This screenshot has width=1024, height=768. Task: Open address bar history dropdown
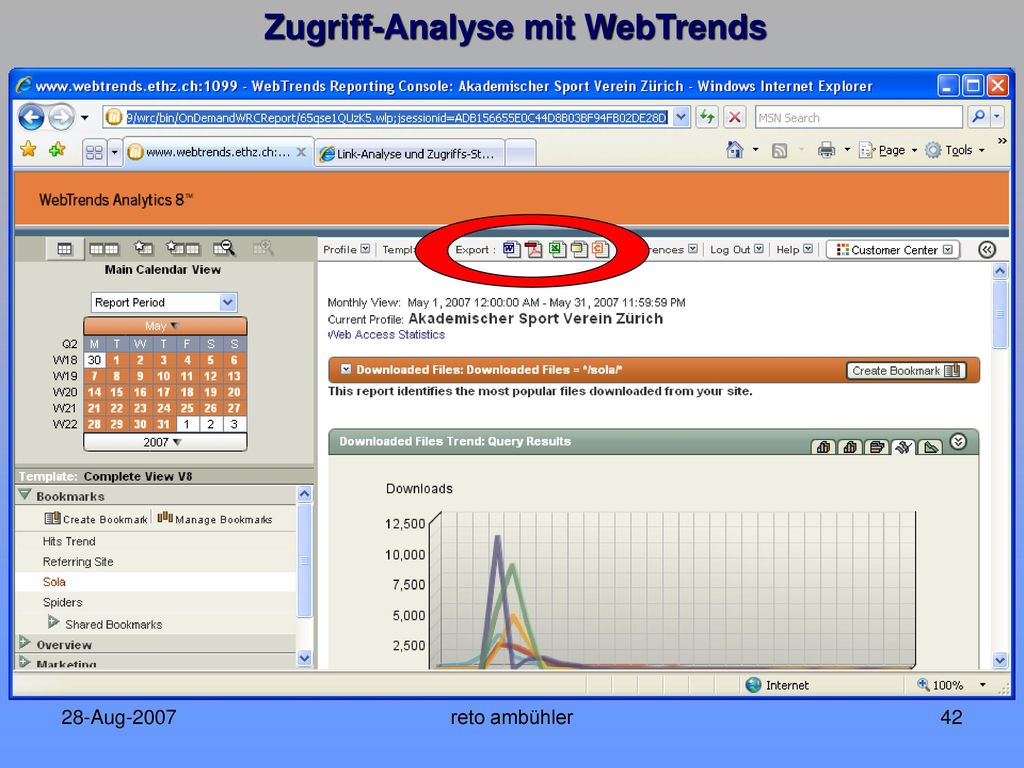click(681, 117)
